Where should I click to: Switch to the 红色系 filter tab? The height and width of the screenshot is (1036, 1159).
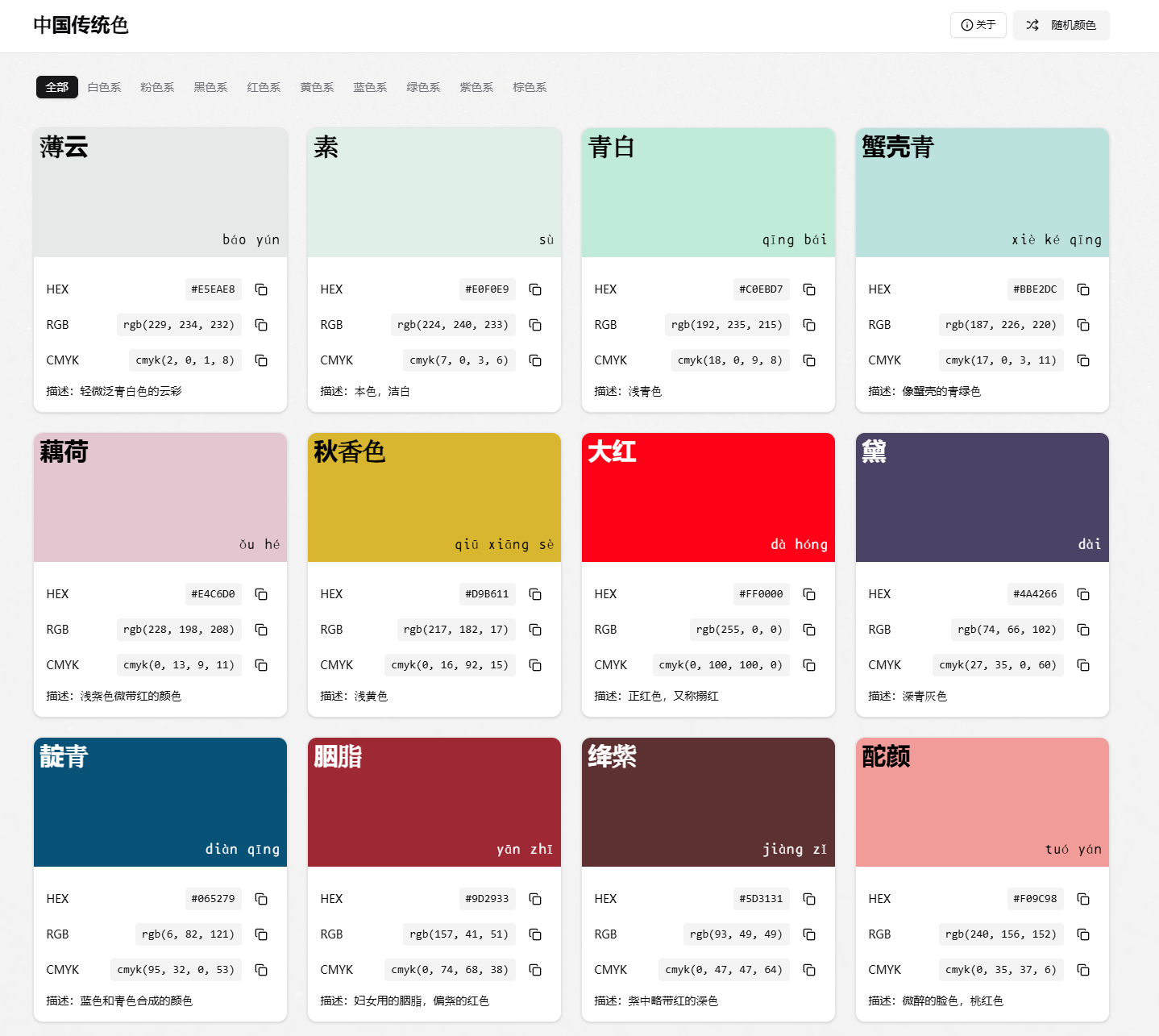264,87
